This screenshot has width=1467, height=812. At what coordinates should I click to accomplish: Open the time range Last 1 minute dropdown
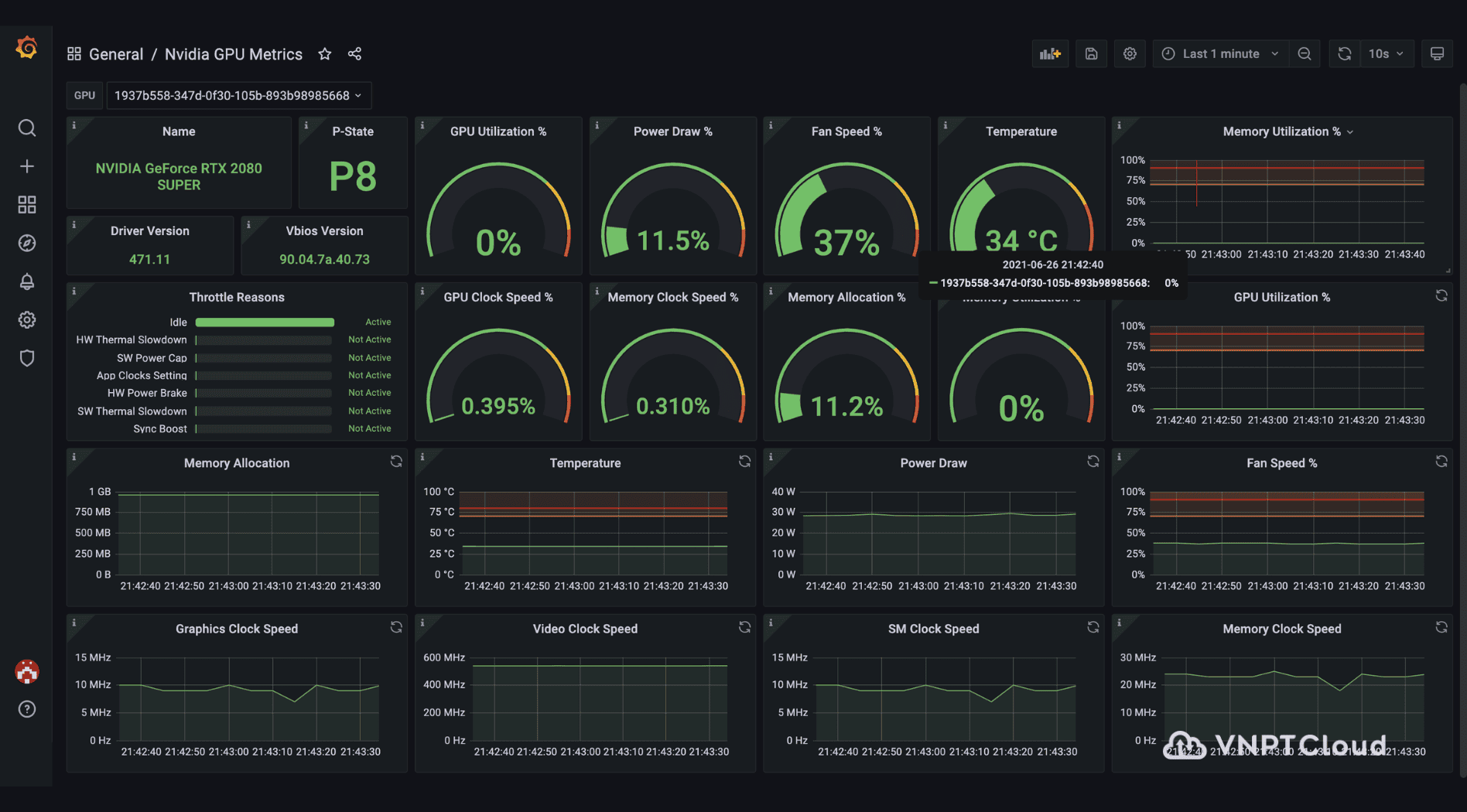coord(1219,53)
